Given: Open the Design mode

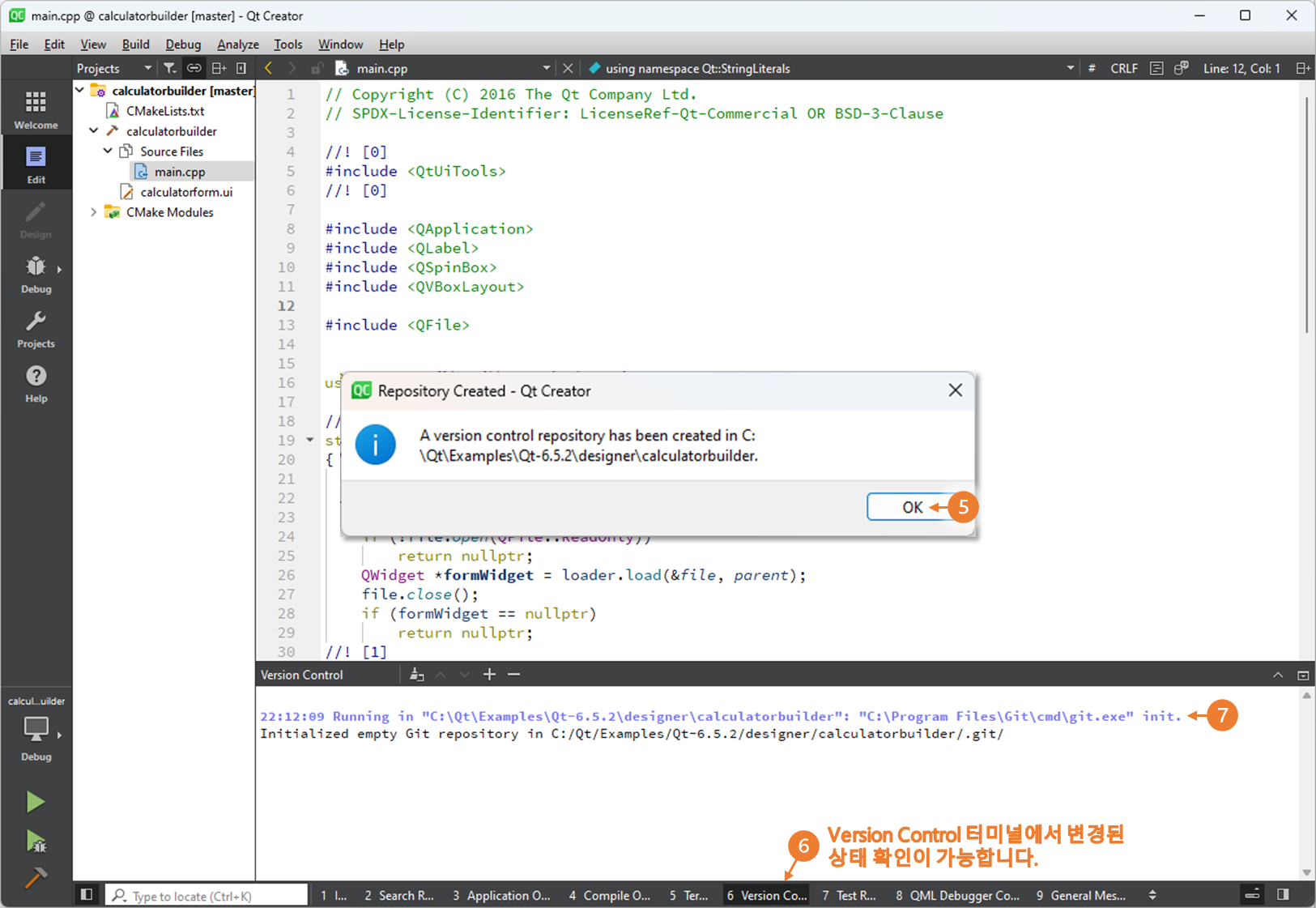Looking at the screenshot, I should [x=36, y=220].
